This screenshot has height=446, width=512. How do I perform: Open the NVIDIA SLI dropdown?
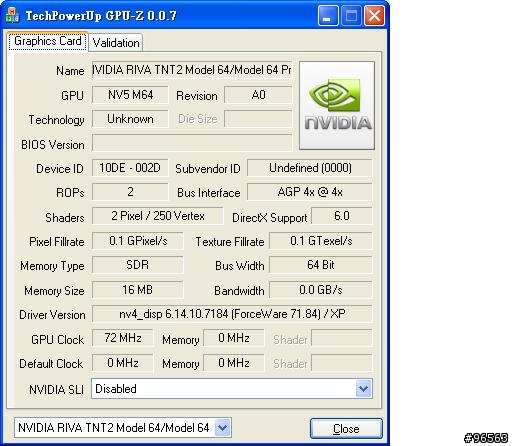(363, 389)
